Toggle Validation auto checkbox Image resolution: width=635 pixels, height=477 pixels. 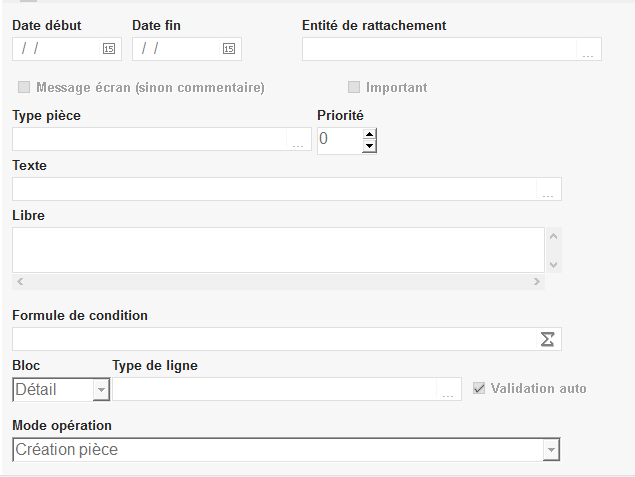[479, 388]
